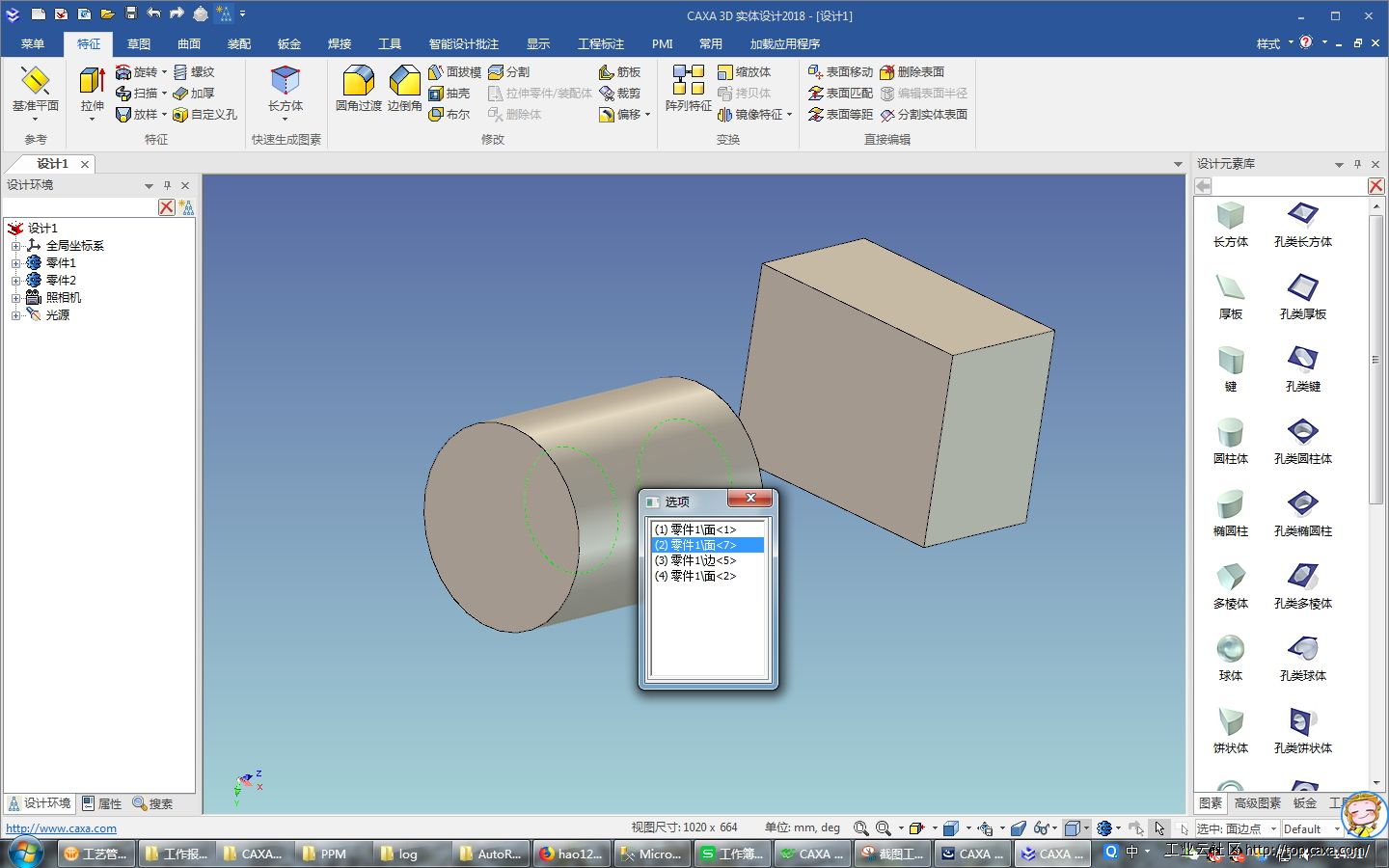This screenshot has width=1389, height=868.
Task: Click the 删除表面 delete face tool
Action: point(912,72)
